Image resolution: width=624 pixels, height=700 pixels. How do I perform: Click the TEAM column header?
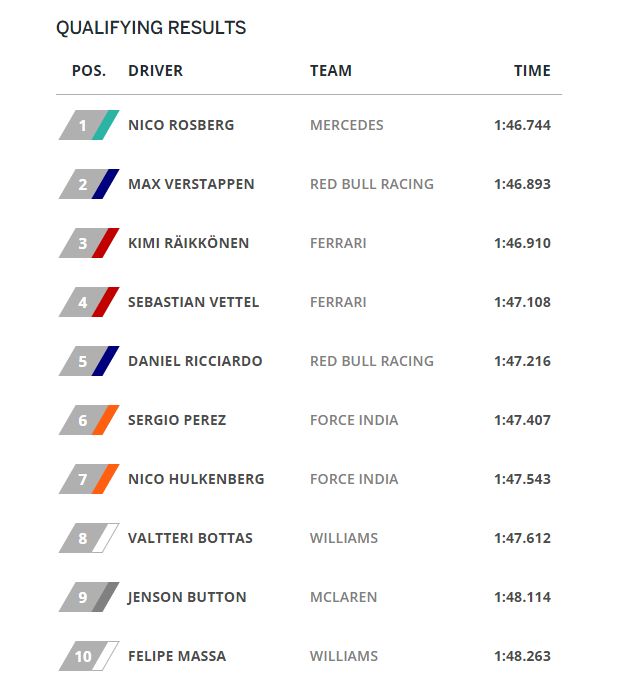tap(331, 71)
